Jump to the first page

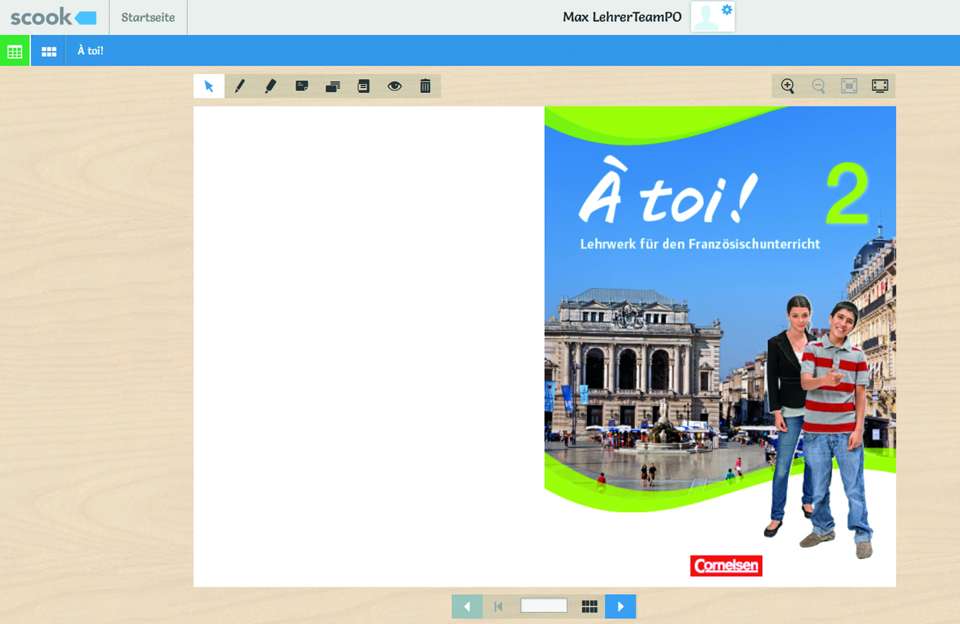point(498,606)
